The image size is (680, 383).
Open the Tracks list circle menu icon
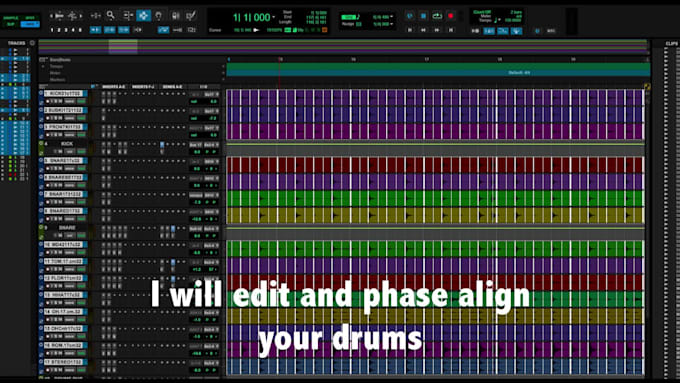coord(32,43)
